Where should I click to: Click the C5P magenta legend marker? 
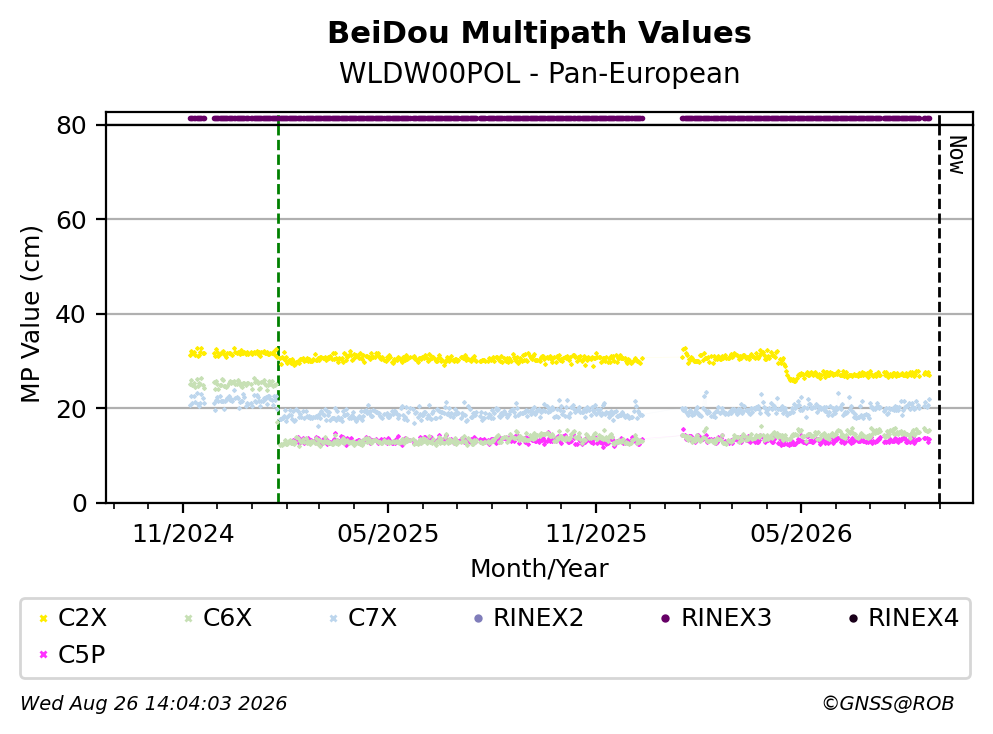click(43, 655)
